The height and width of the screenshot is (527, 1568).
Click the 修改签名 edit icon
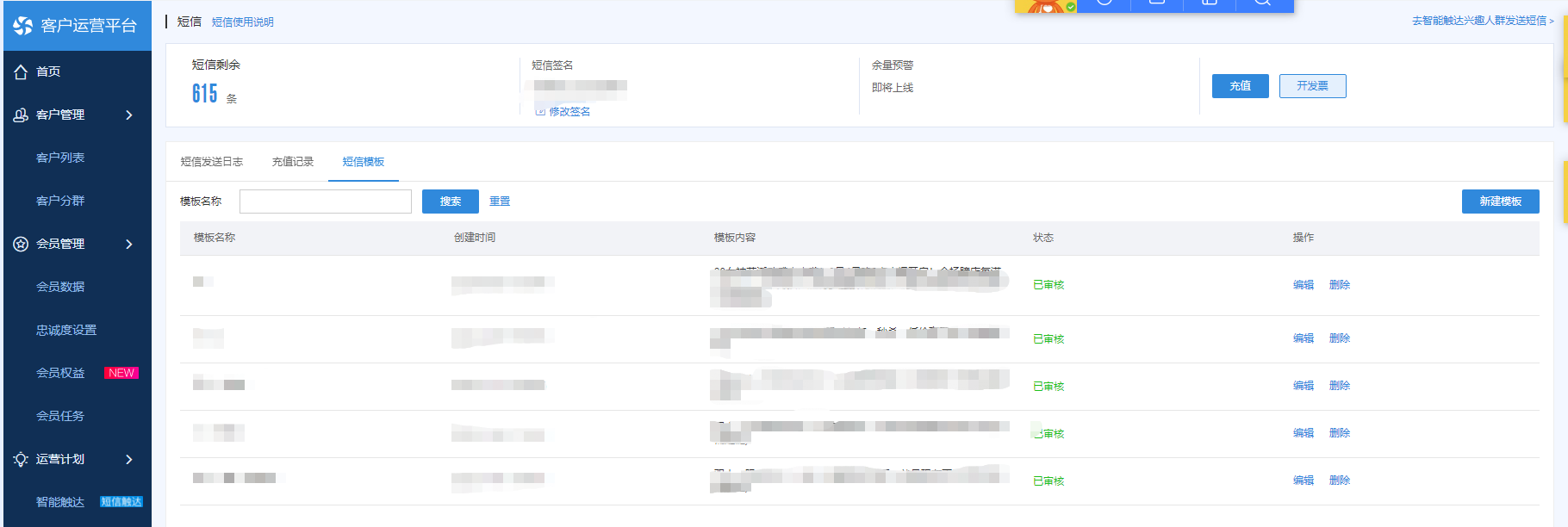pyautogui.click(x=540, y=112)
